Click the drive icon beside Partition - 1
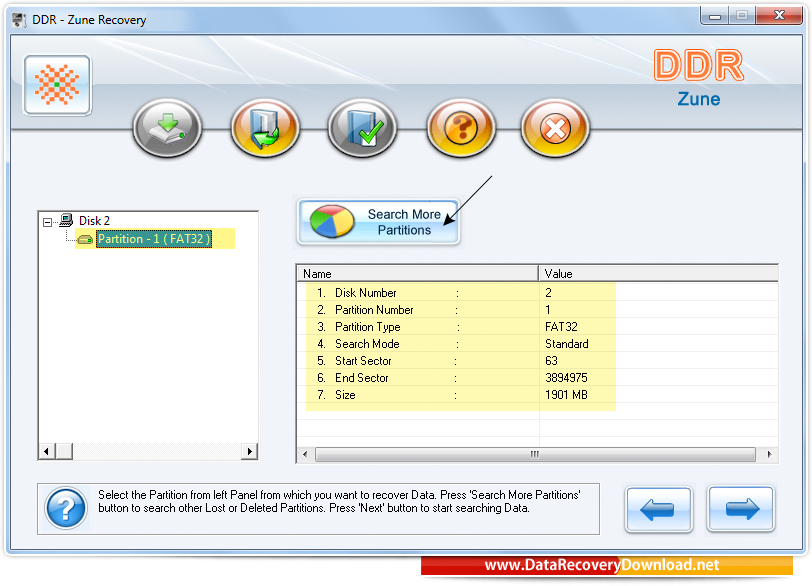The height and width of the screenshot is (586, 812). (x=85, y=239)
